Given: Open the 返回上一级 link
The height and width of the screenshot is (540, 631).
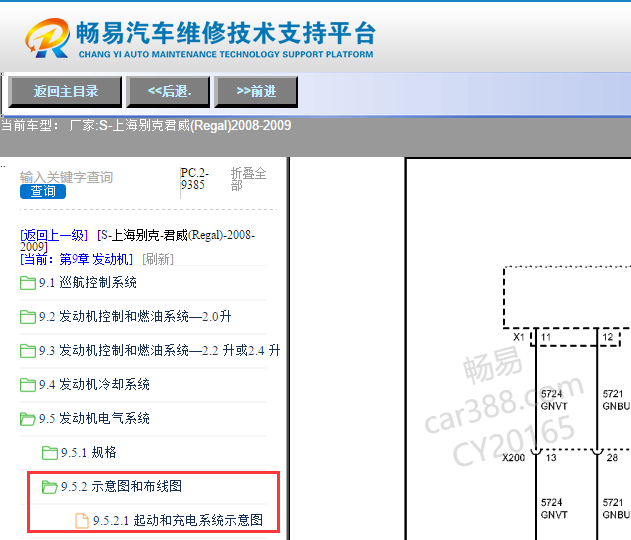Looking at the screenshot, I should pos(54,235).
